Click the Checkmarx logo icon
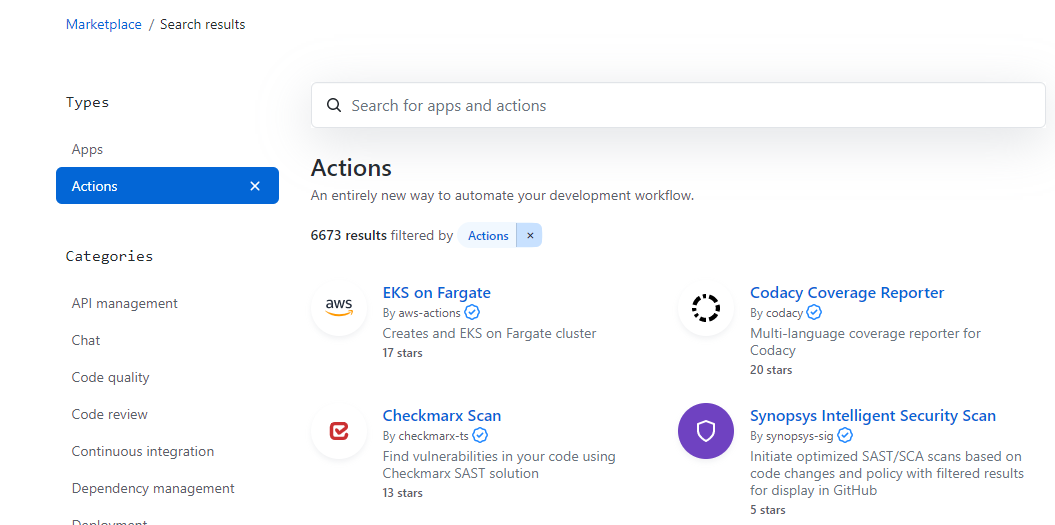This screenshot has width=1055, height=525. 339,431
